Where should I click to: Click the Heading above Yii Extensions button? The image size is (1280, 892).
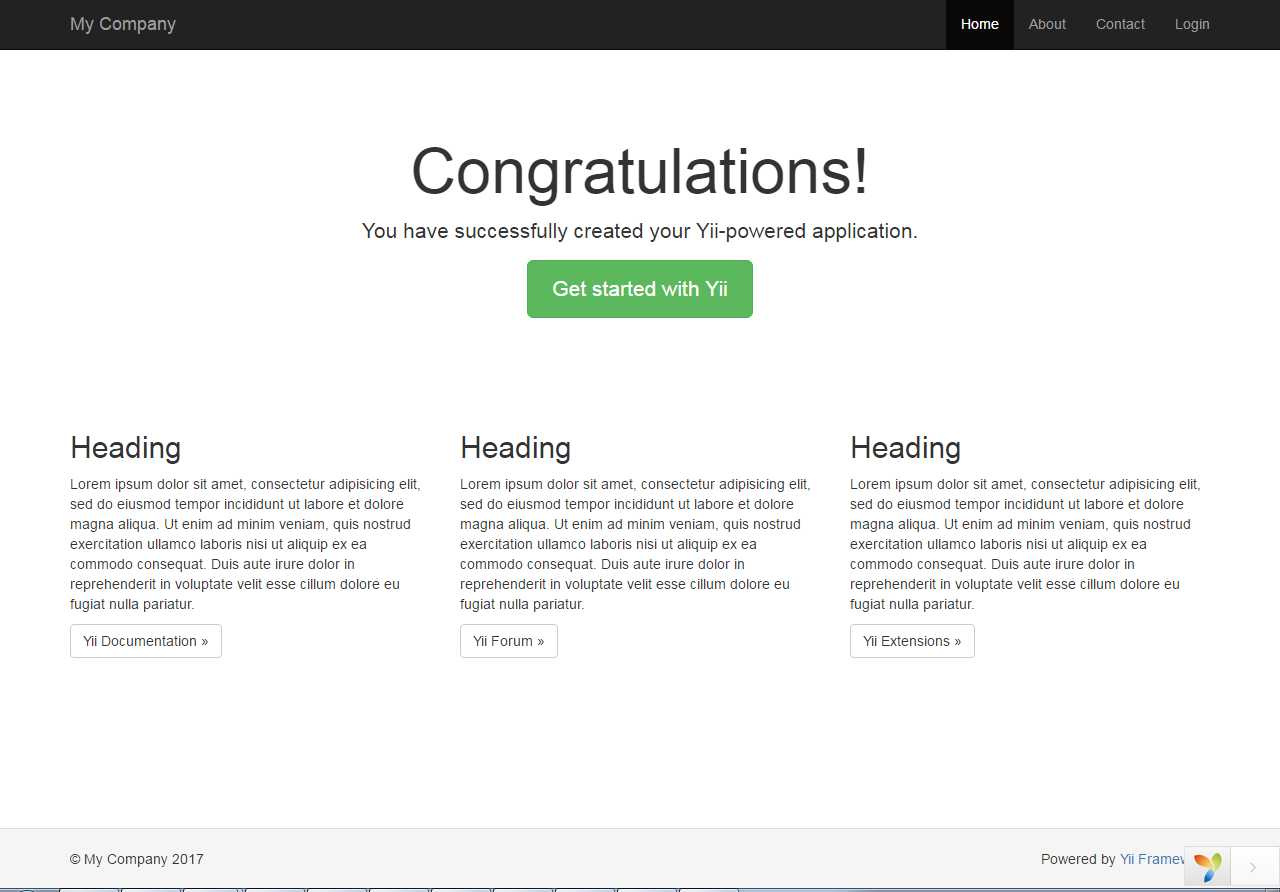(x=905, y=448)
